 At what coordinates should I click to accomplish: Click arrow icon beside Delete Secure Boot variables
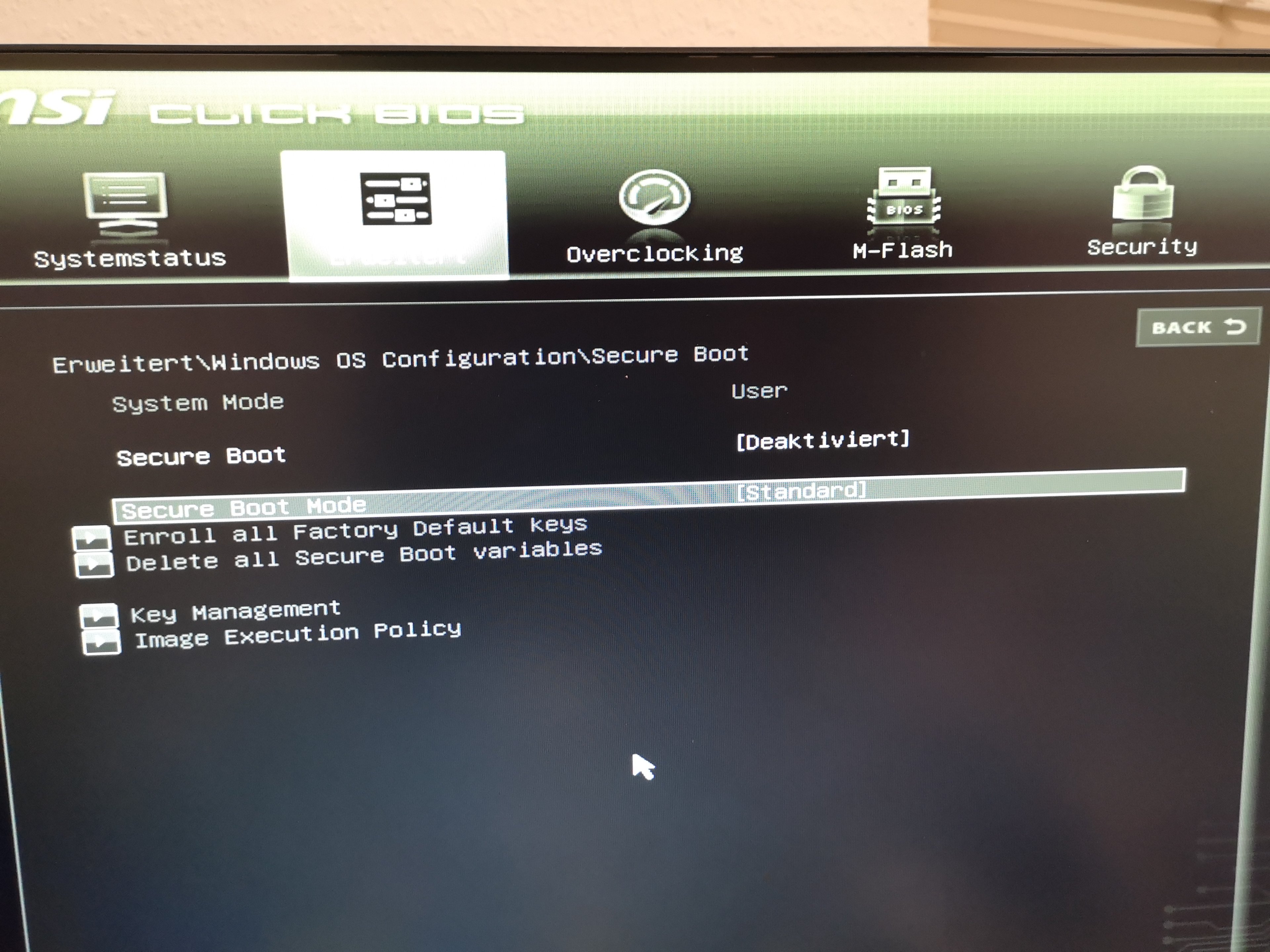(94, 565)
